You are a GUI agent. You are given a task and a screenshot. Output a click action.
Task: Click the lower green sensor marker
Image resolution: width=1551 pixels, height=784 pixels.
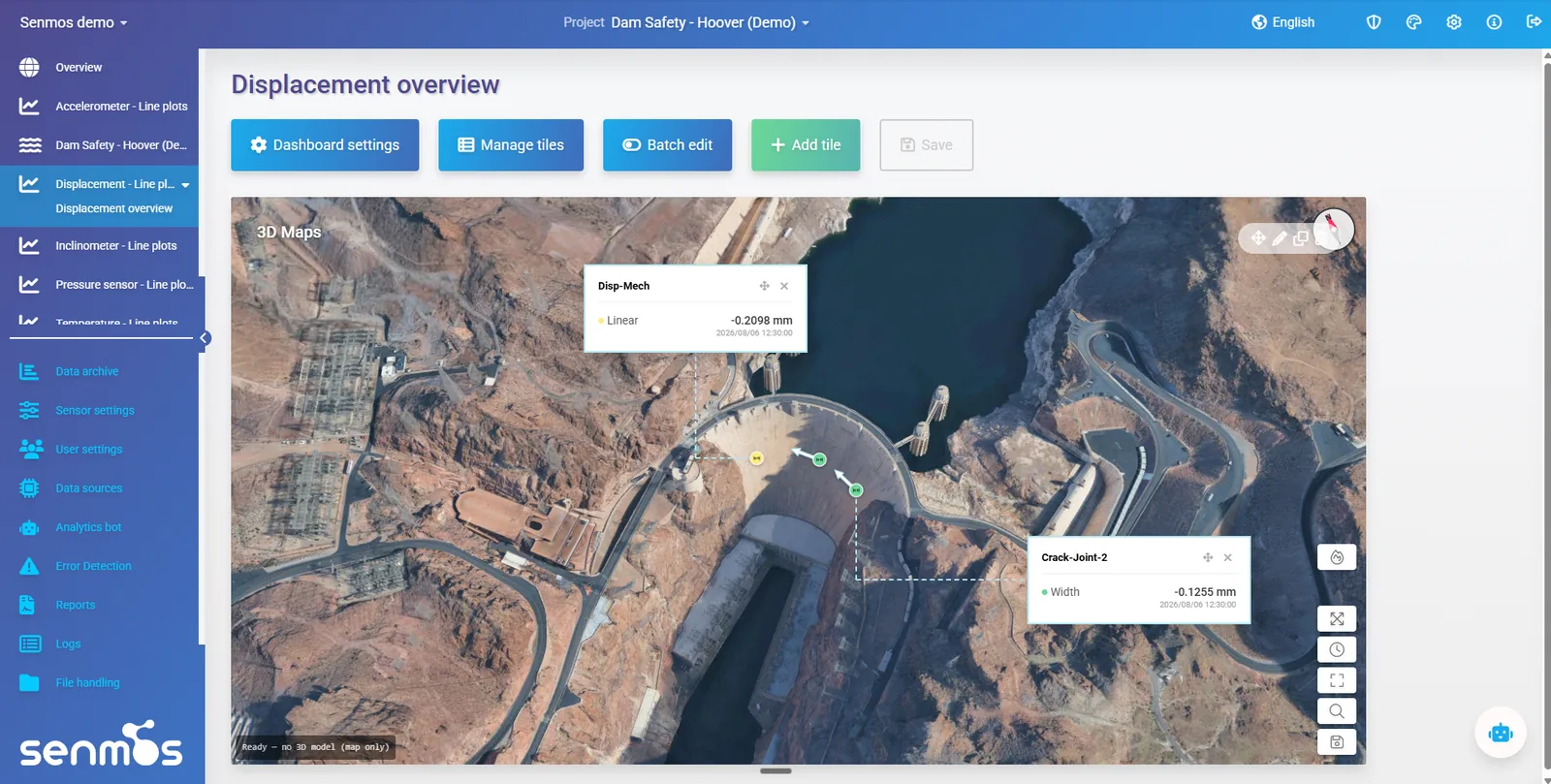(x=856, y=490)
